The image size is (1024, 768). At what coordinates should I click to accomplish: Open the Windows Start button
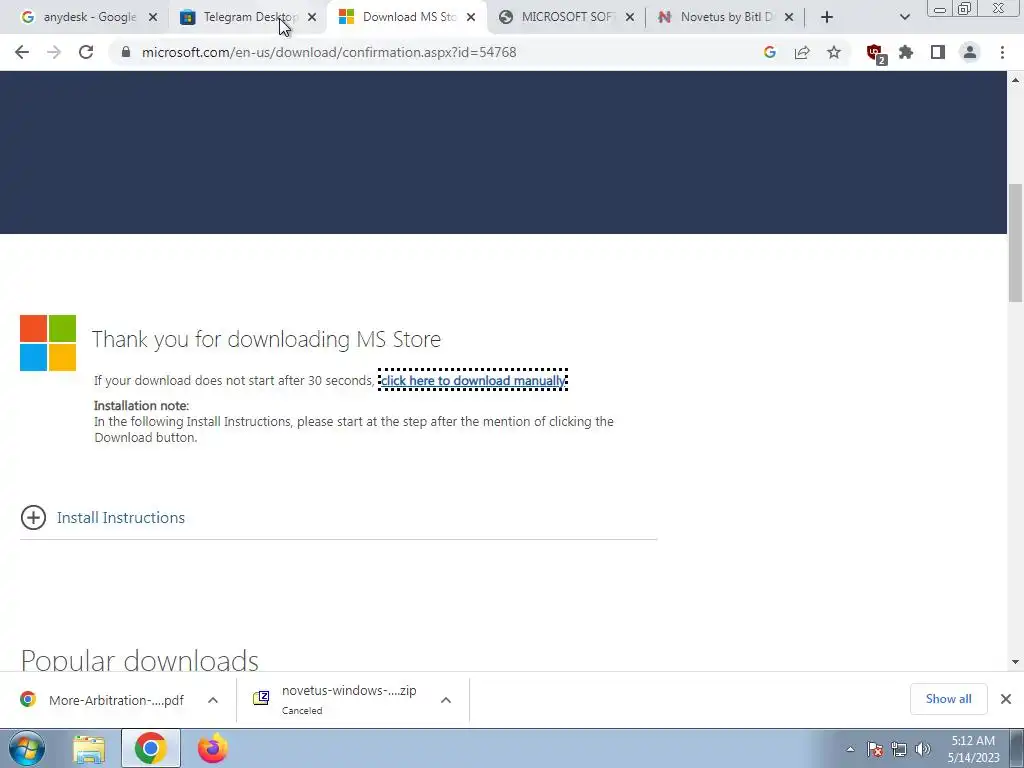(27, 748)
